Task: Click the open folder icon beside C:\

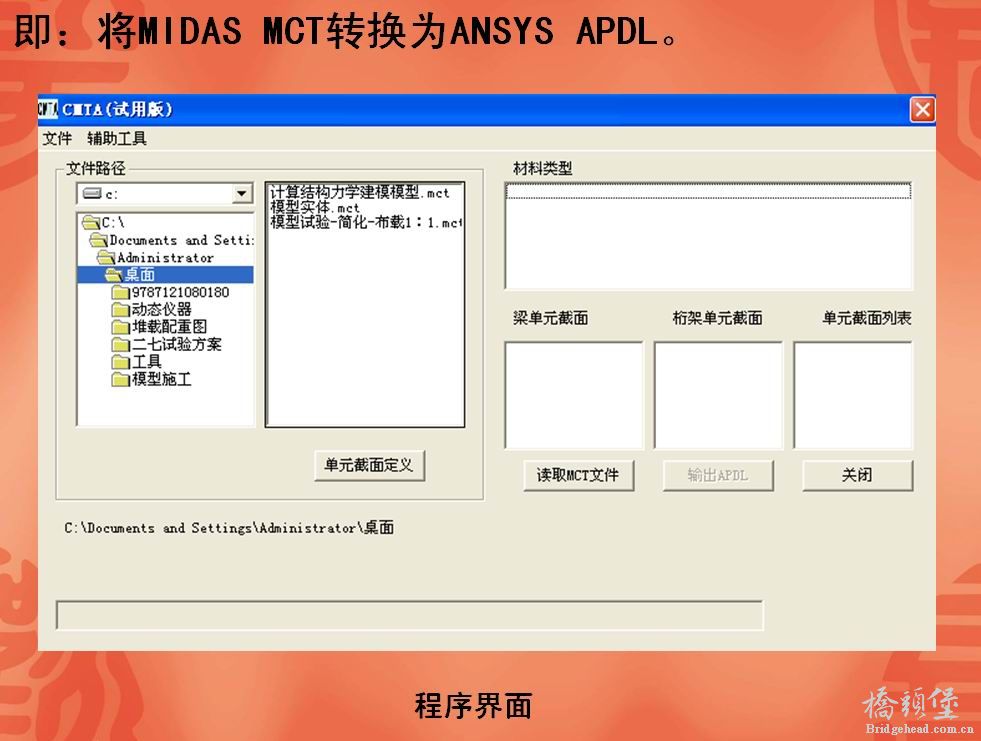Action: click(x=91, y=222)
